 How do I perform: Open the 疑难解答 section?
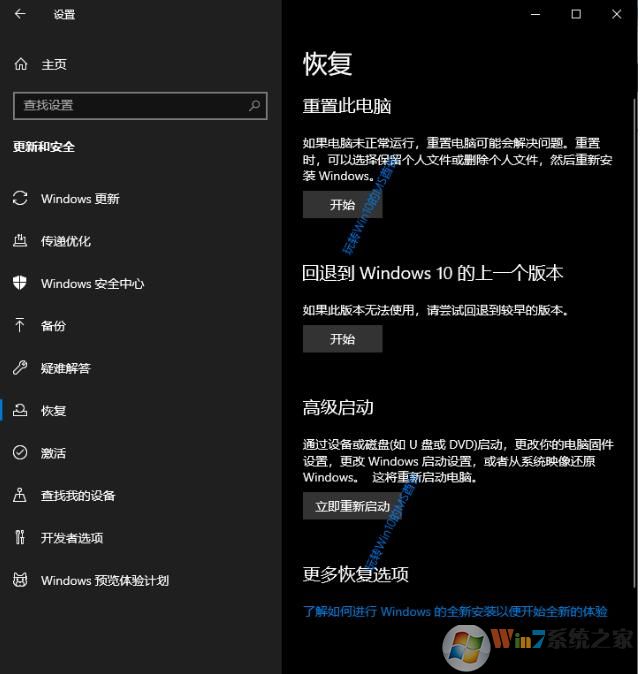click(x=66, y=368)
